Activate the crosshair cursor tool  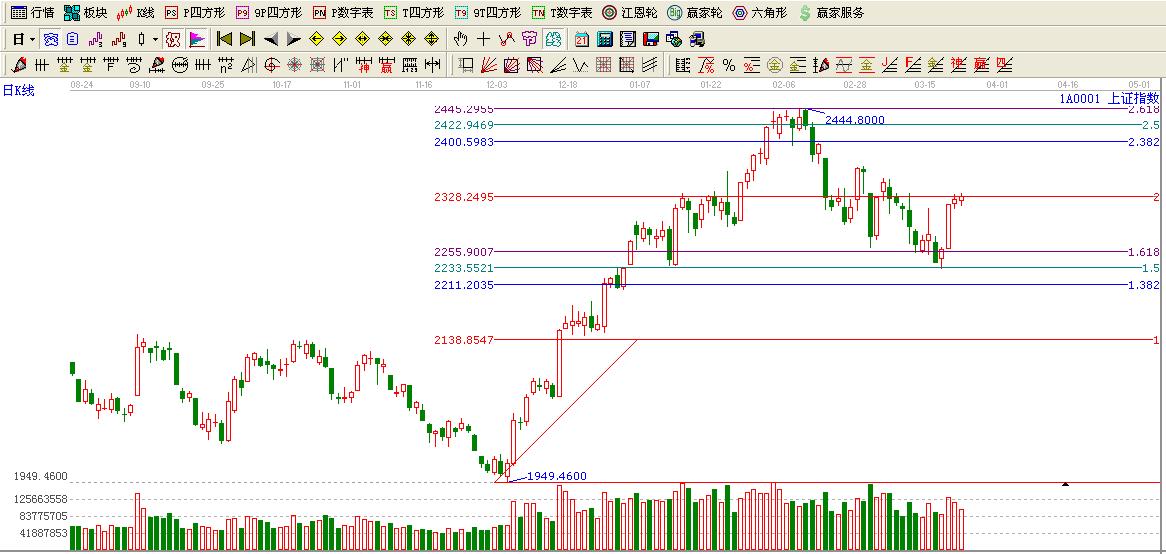click(483, 39)
